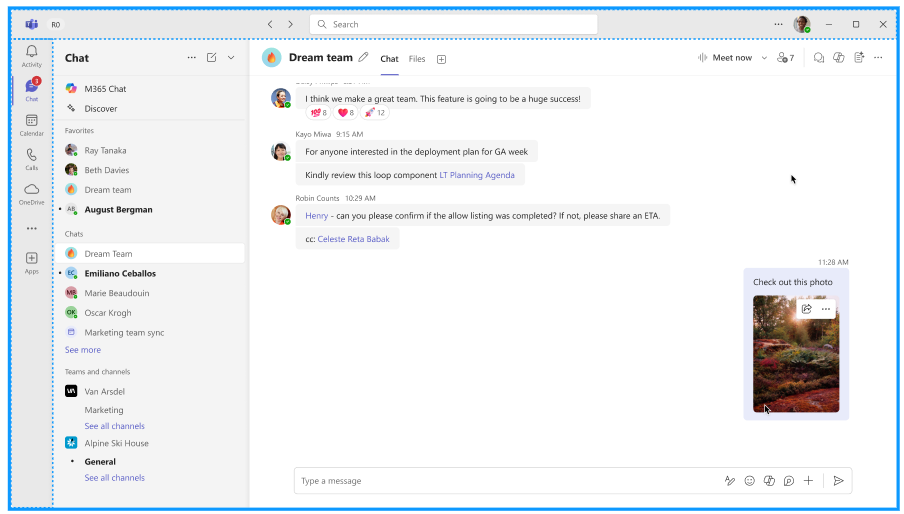This screenshot has height=514, width=904.
Task: Switch to the Files tab
Action: click(x=417, y=59)
